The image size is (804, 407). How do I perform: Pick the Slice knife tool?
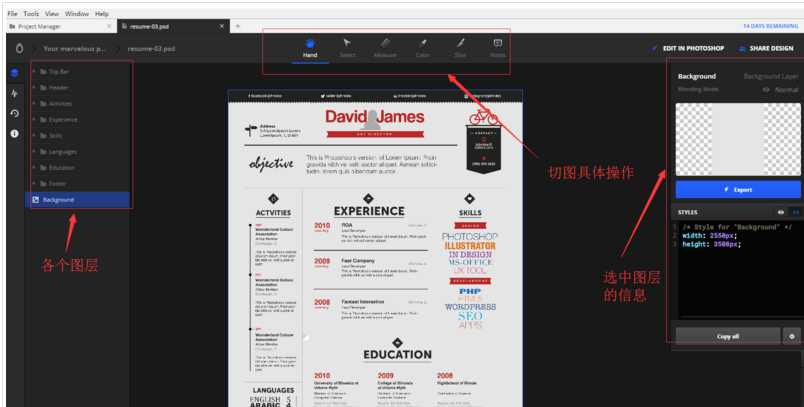tap(460, 47)
